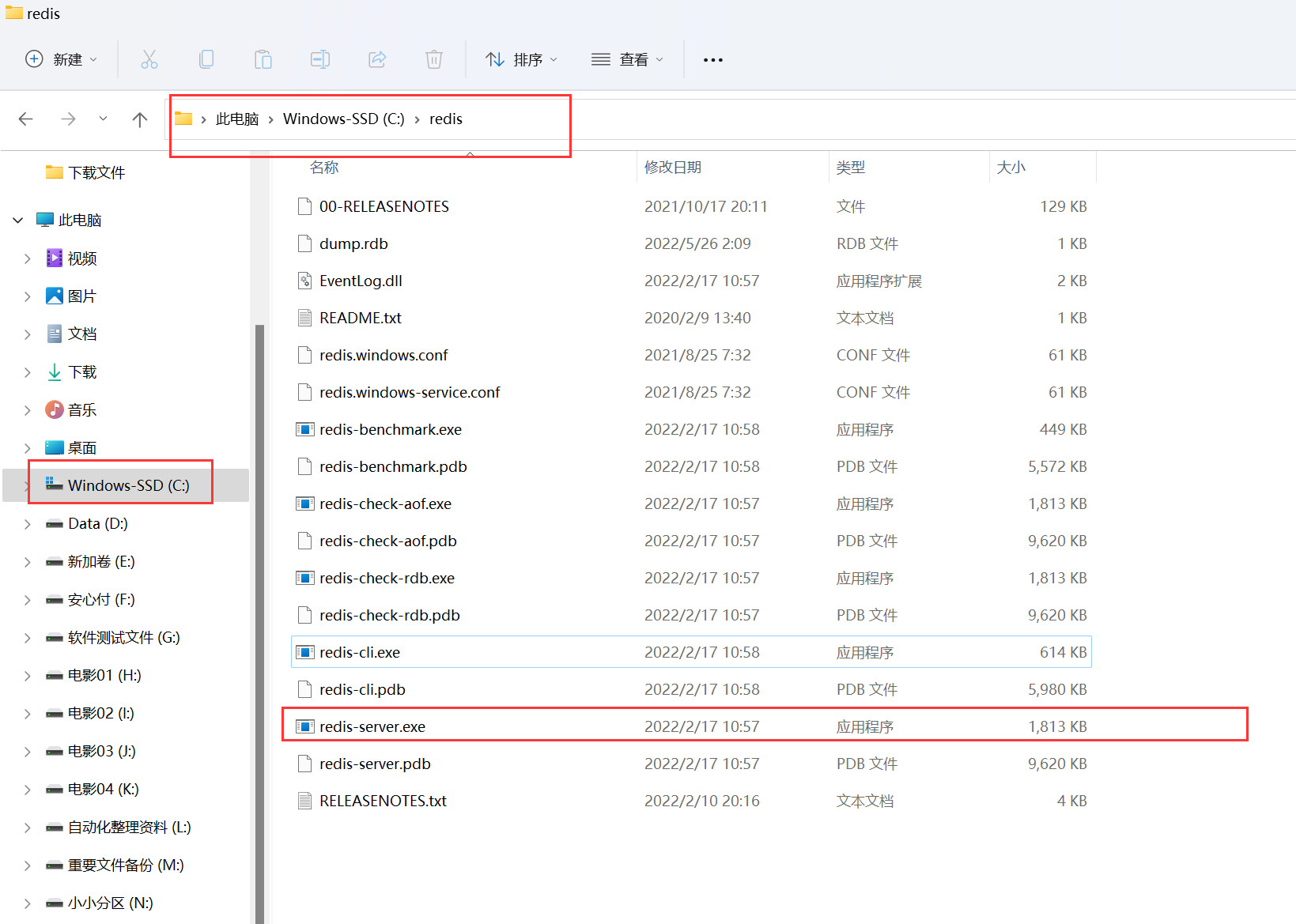Screen dimensions: 1296x924
Task: Click the 图片 pictures icon in sidebar
Action: (55, 296)
